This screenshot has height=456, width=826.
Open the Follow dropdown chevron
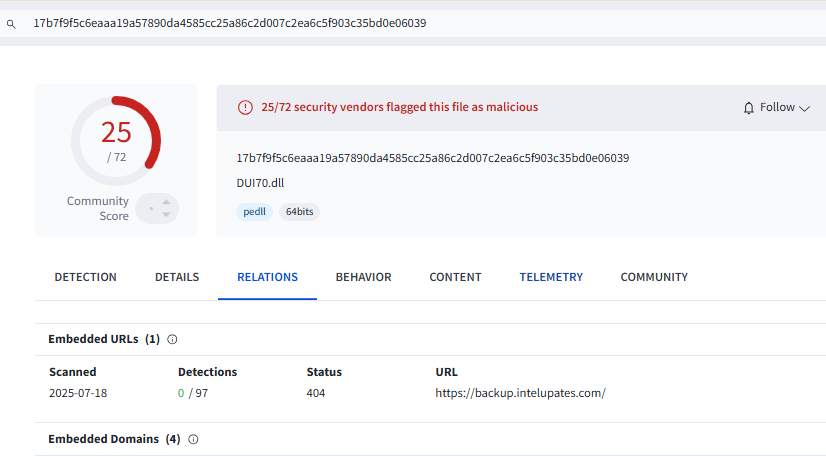pos(804,108)
